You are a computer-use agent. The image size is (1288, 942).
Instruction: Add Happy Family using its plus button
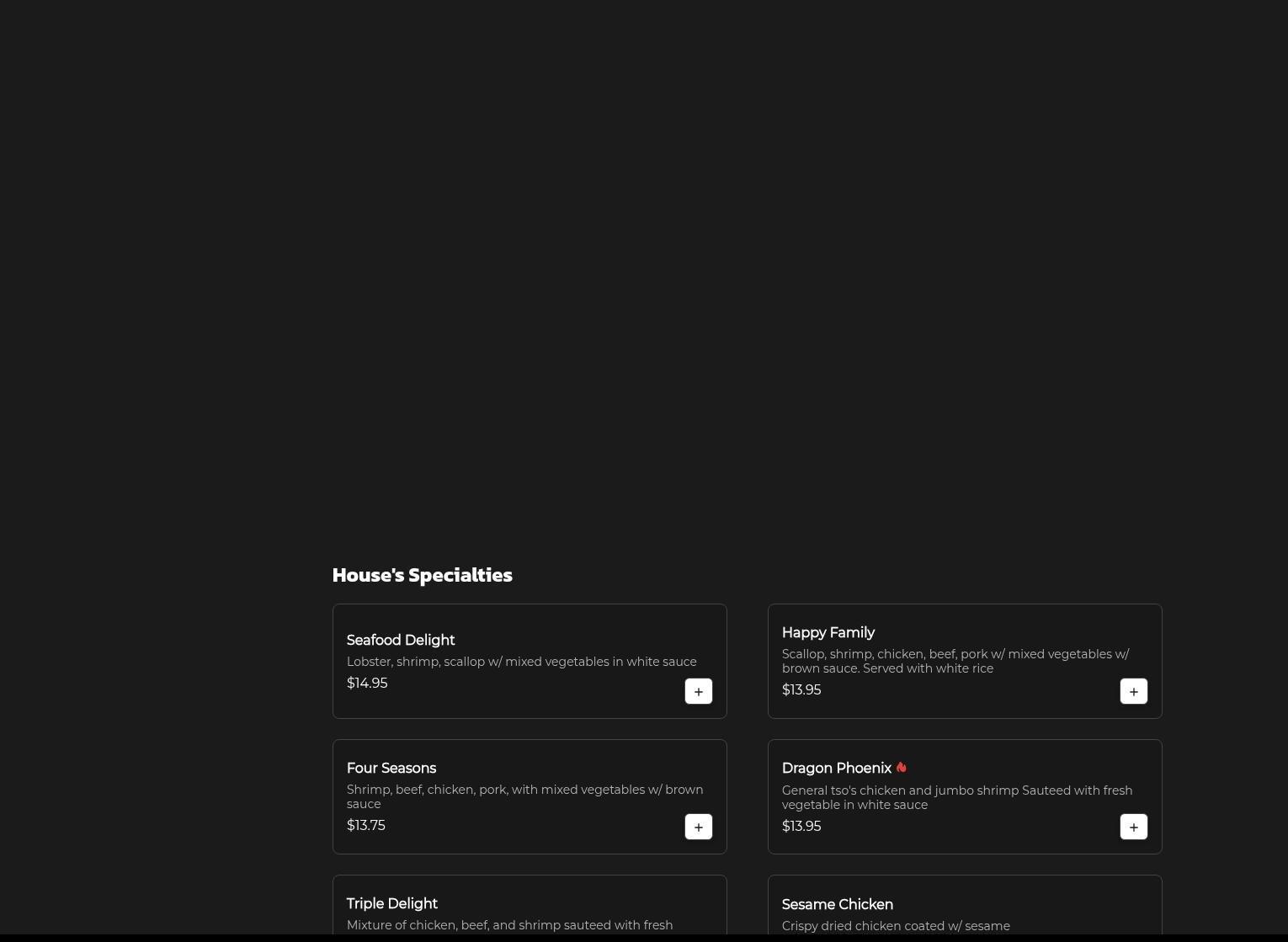[1133, 691]
